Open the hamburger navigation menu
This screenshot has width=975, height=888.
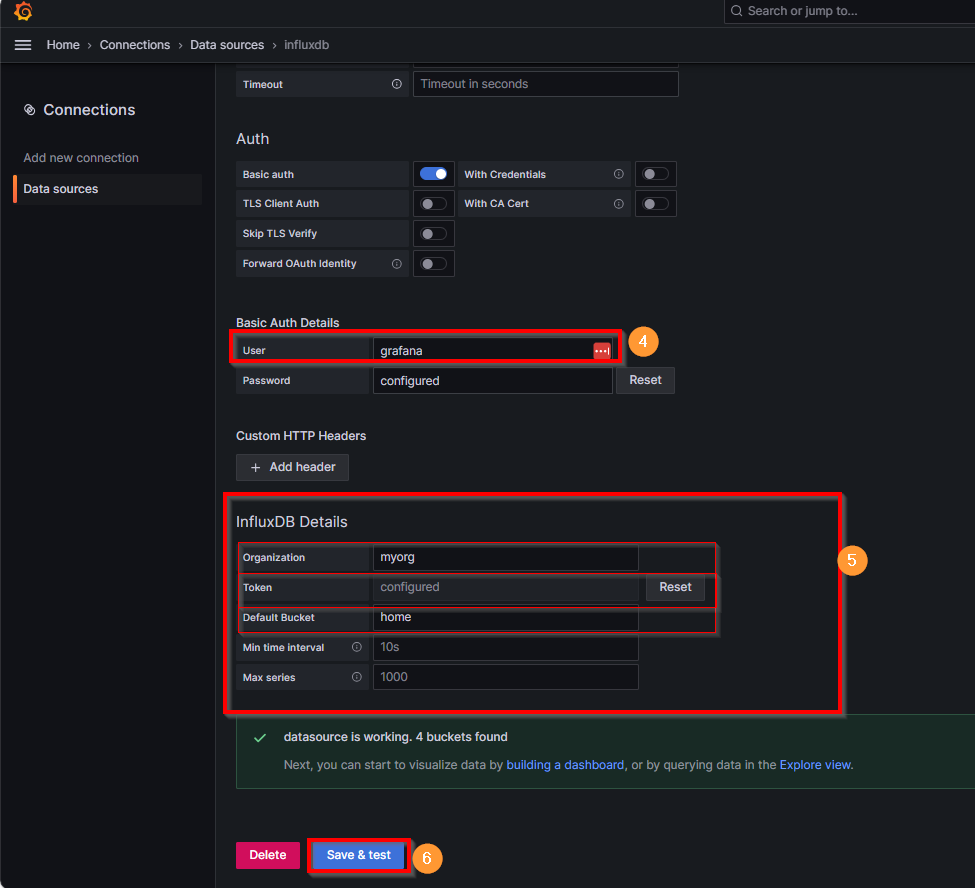point(23,45)
